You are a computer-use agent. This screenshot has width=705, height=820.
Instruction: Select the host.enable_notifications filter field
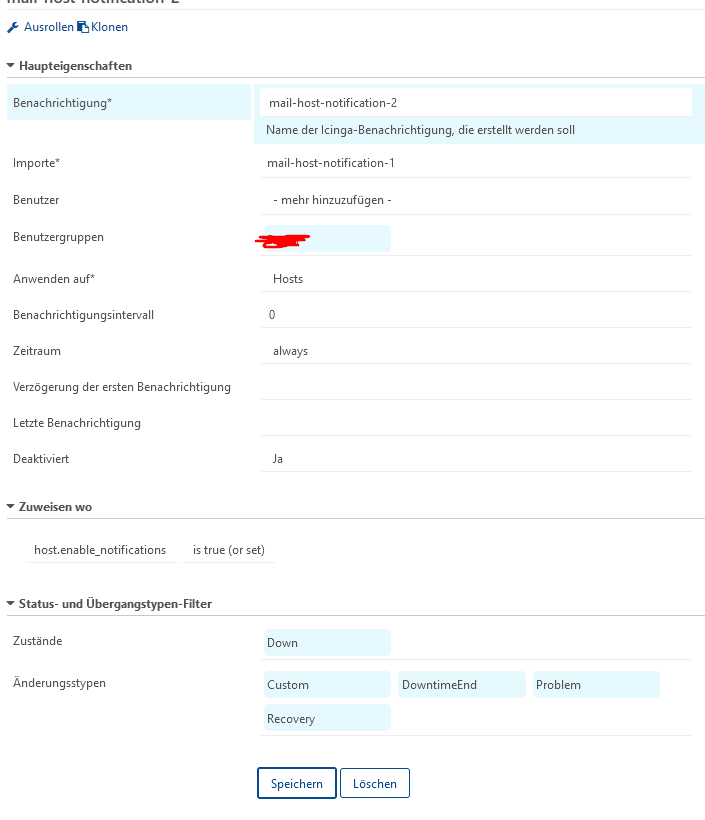click(100, 550)
